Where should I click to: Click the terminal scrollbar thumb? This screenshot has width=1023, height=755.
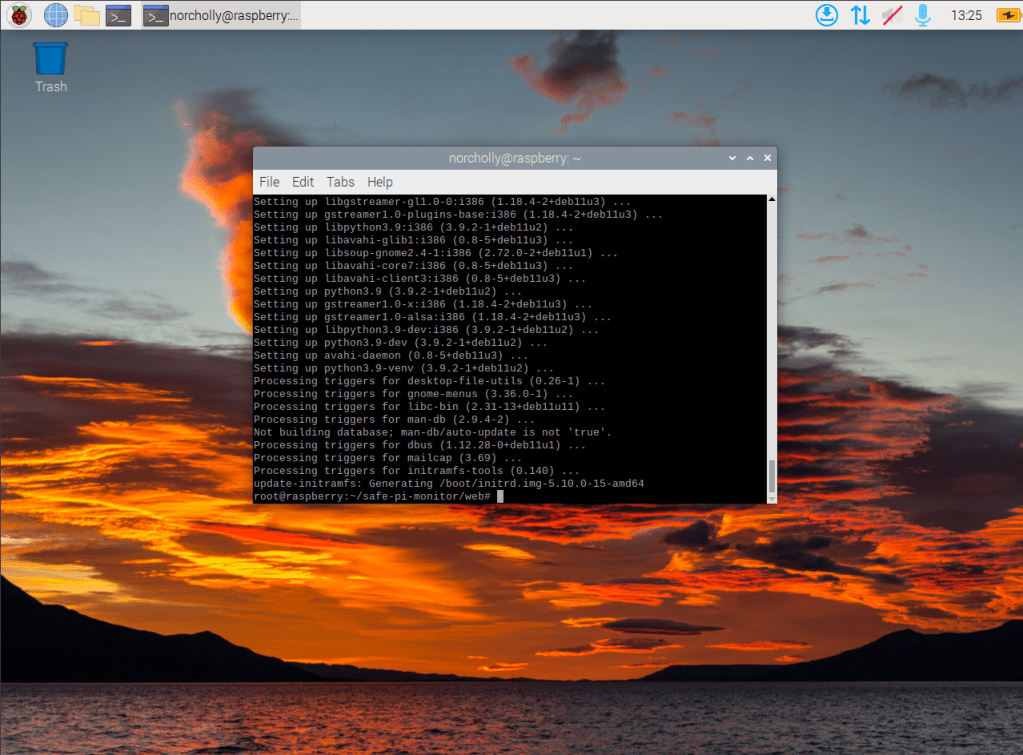(x=771, y=474)
